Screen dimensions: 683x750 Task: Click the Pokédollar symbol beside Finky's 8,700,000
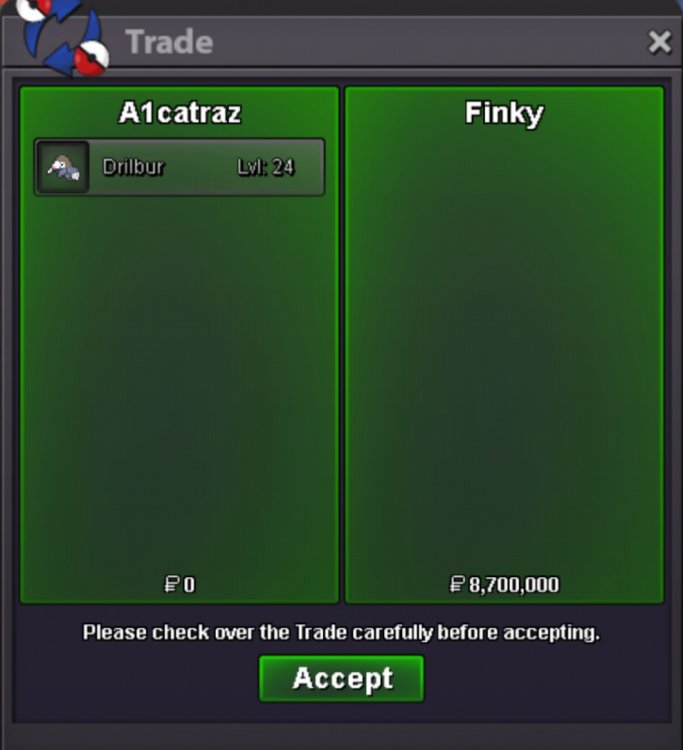tap(457, 584)
